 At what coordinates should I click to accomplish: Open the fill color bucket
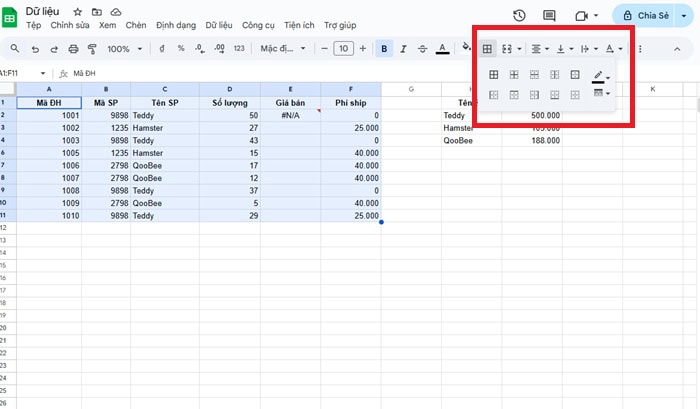pos(466,47)
